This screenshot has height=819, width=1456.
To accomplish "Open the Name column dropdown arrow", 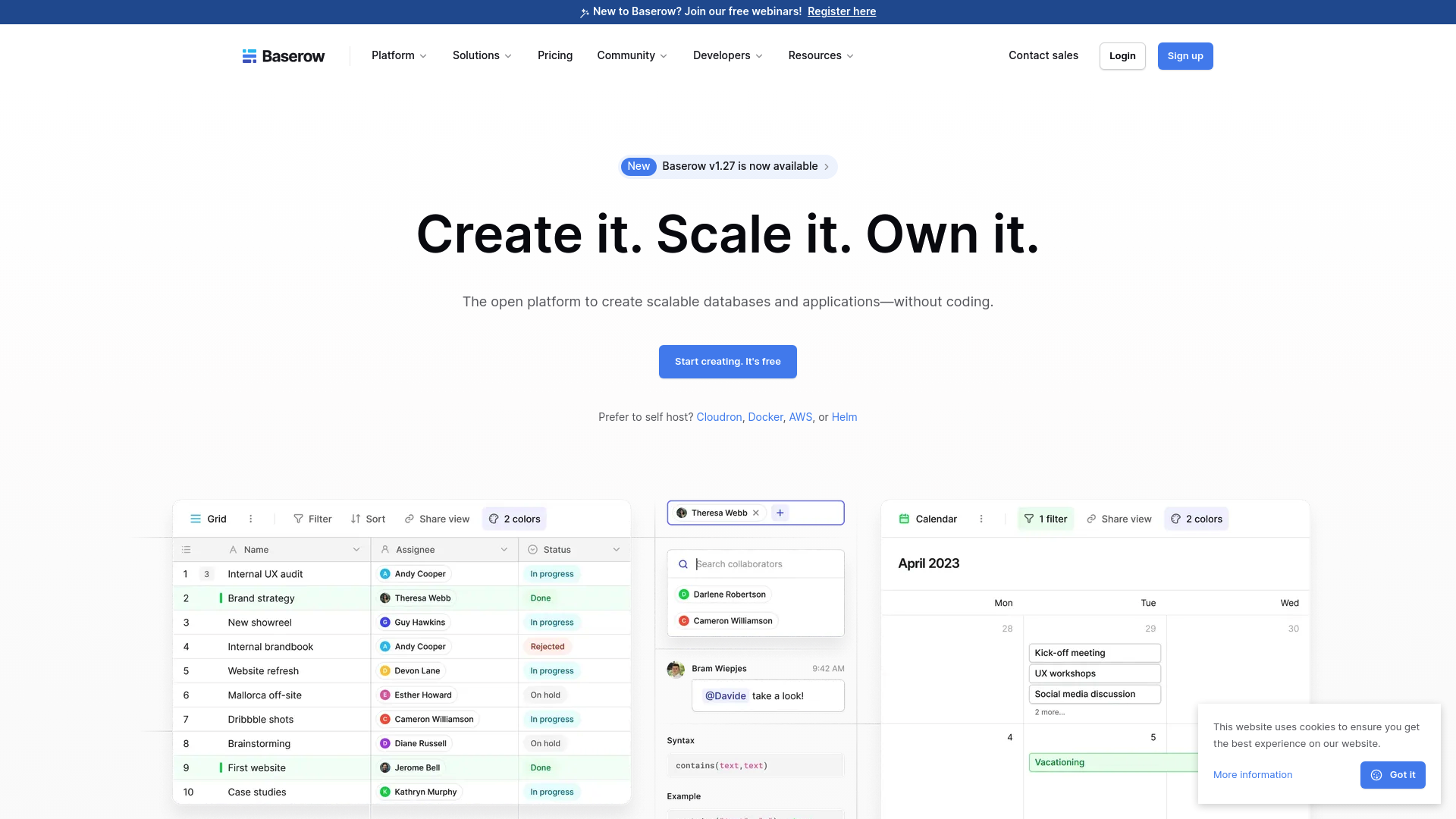I will pos(356,550).
